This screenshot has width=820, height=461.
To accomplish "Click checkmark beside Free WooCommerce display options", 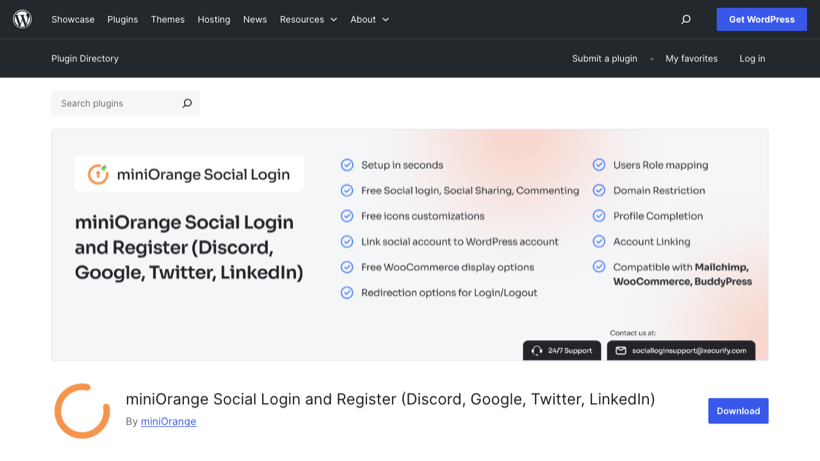I will point(347,267).
